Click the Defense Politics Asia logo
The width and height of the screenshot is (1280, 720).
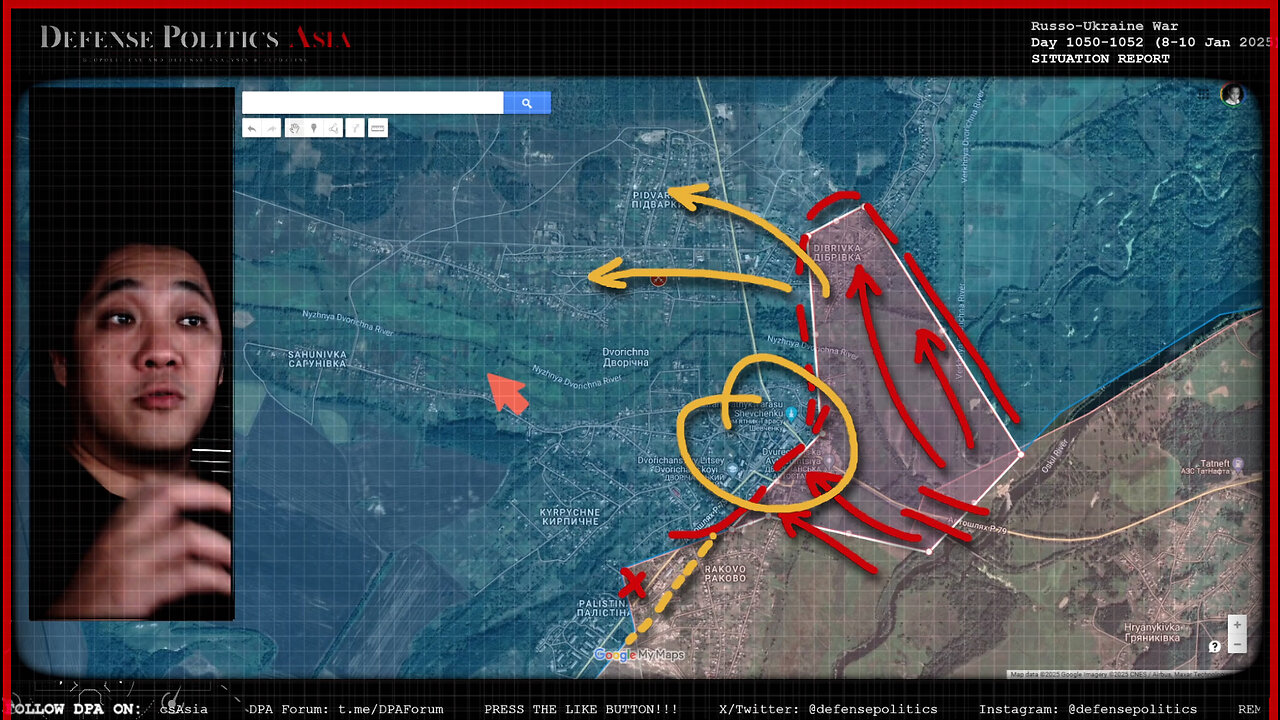pyautogui.click(x=195, y=40)
